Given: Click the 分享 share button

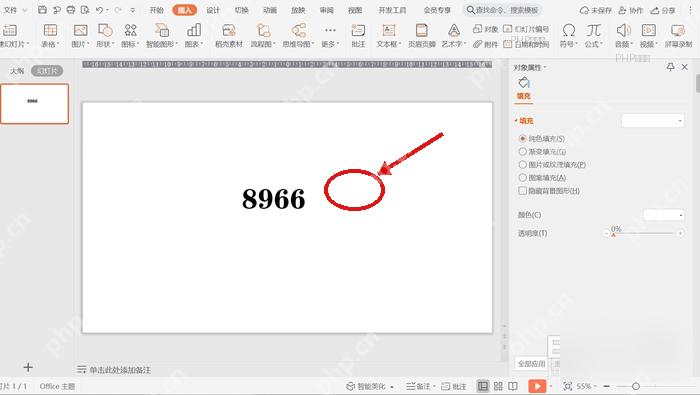Looking at the screenshot, I should [663, 10].
